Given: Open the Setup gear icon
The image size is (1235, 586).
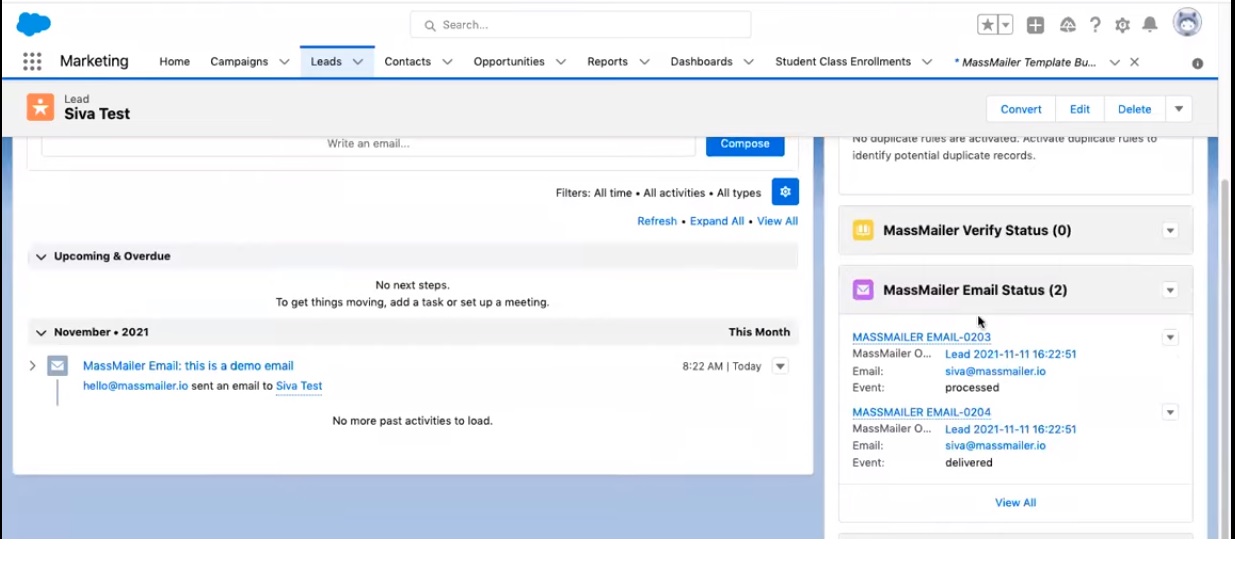Looking at the screenshot, I should point(1122,25).
